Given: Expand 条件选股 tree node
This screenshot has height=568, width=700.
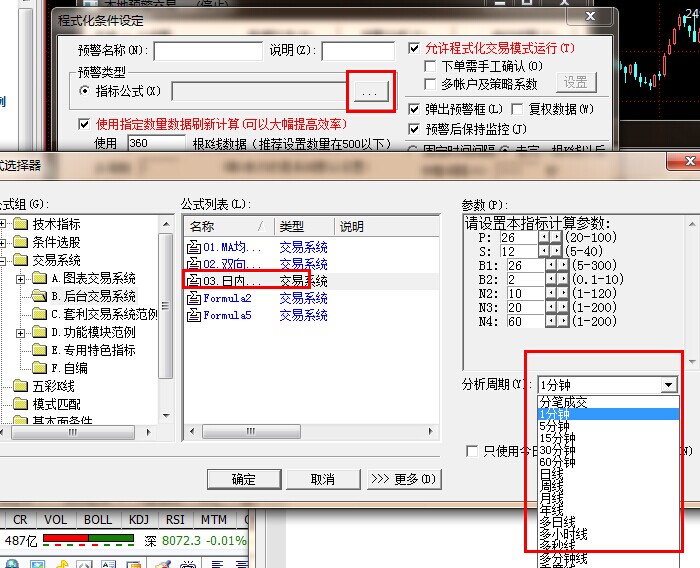Looking at the screenshot, I should pos(2,243).
